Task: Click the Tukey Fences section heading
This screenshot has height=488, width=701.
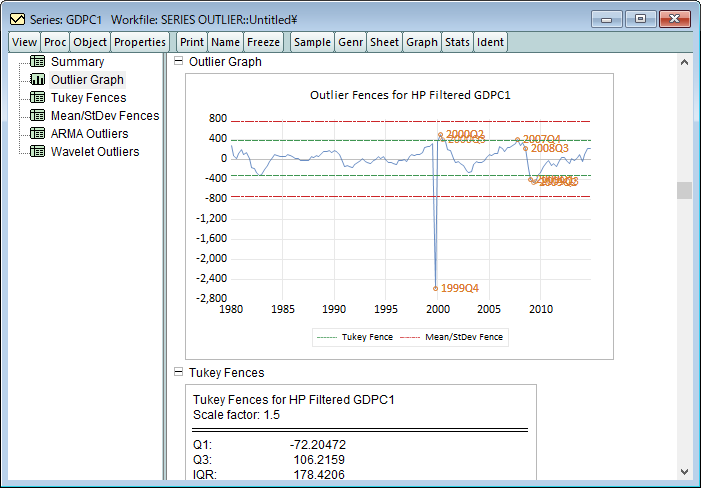Action: pyautogui.click(x=227, y=373)
